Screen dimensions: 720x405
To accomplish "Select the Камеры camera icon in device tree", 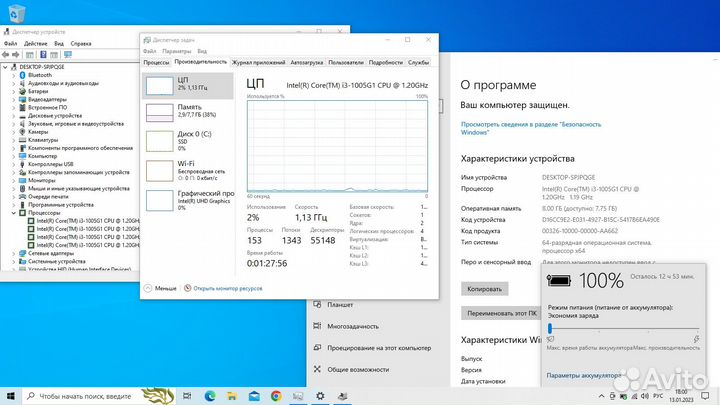I will 22,132.
